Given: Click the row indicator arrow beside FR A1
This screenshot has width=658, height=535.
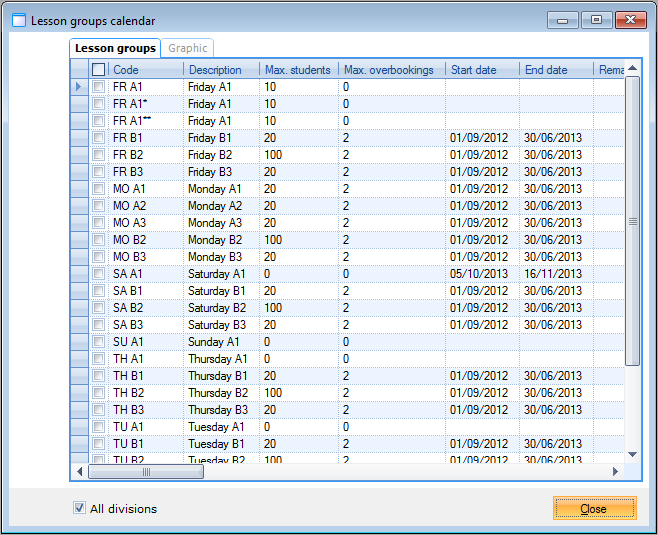Looking at the screenshot, I should [79, 87].
